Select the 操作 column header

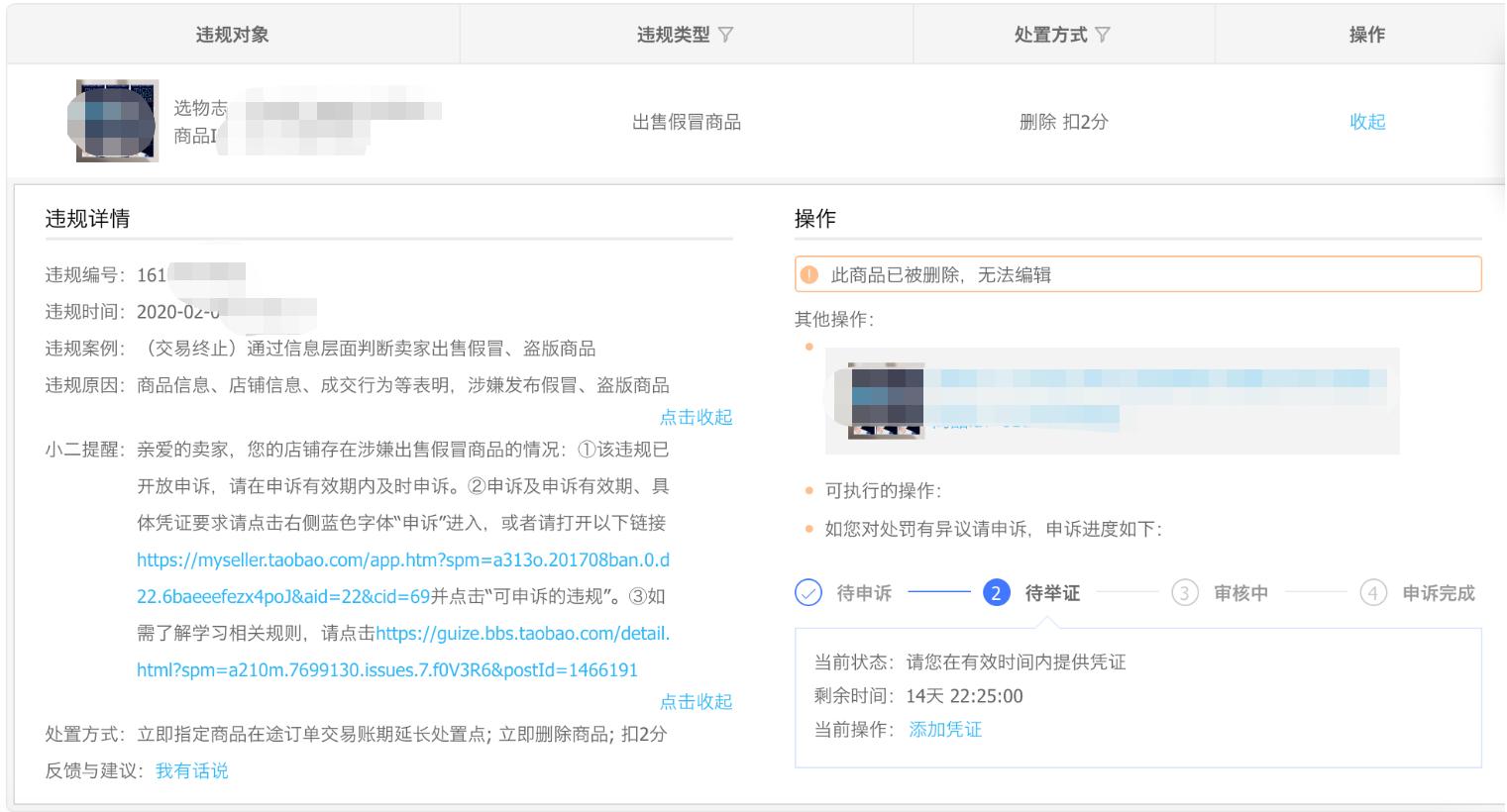(x=1368, y=34)
